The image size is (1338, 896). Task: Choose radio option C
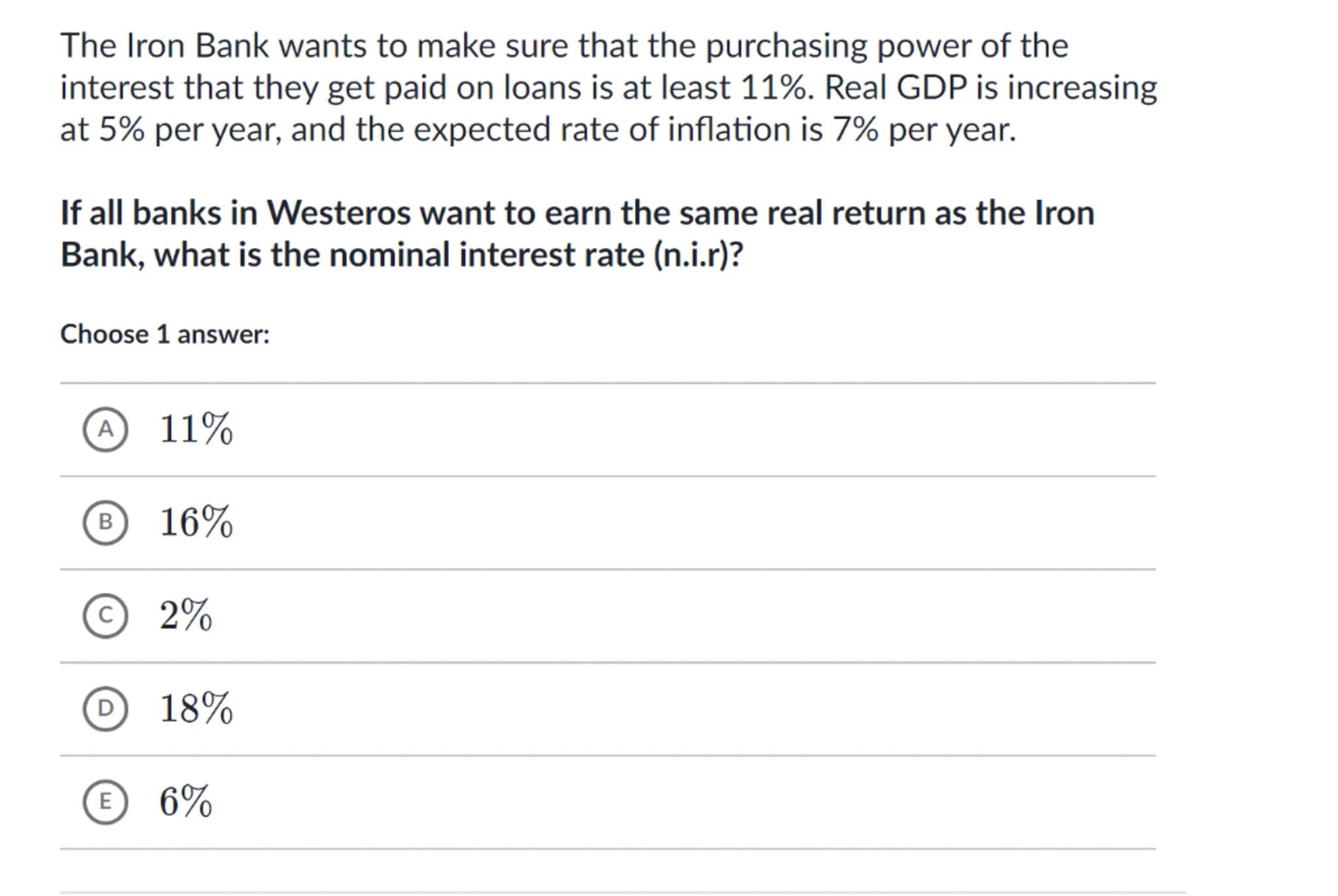click(x=105, y=615)
